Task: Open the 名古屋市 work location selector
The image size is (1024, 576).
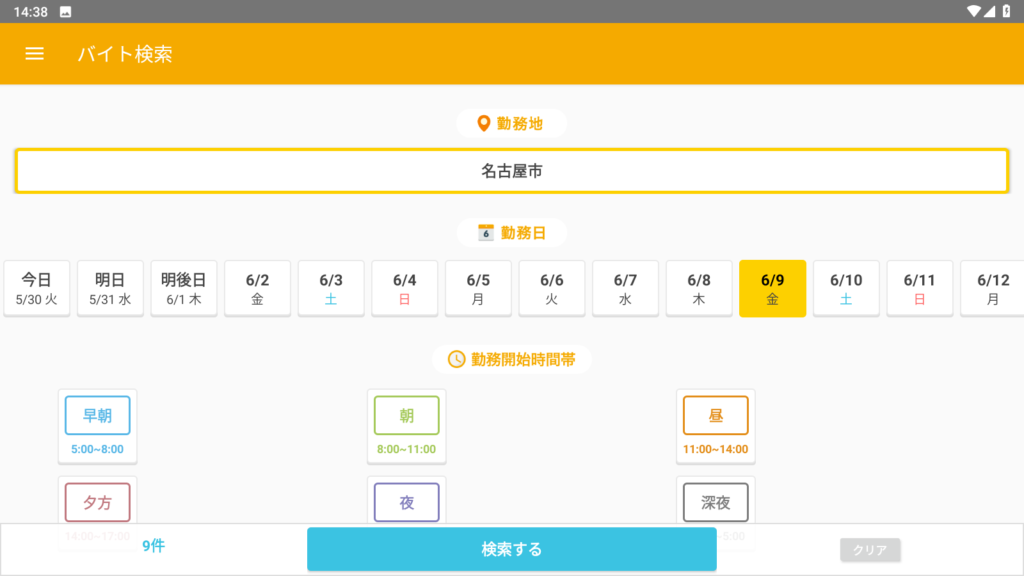Action: click(511, 171)
